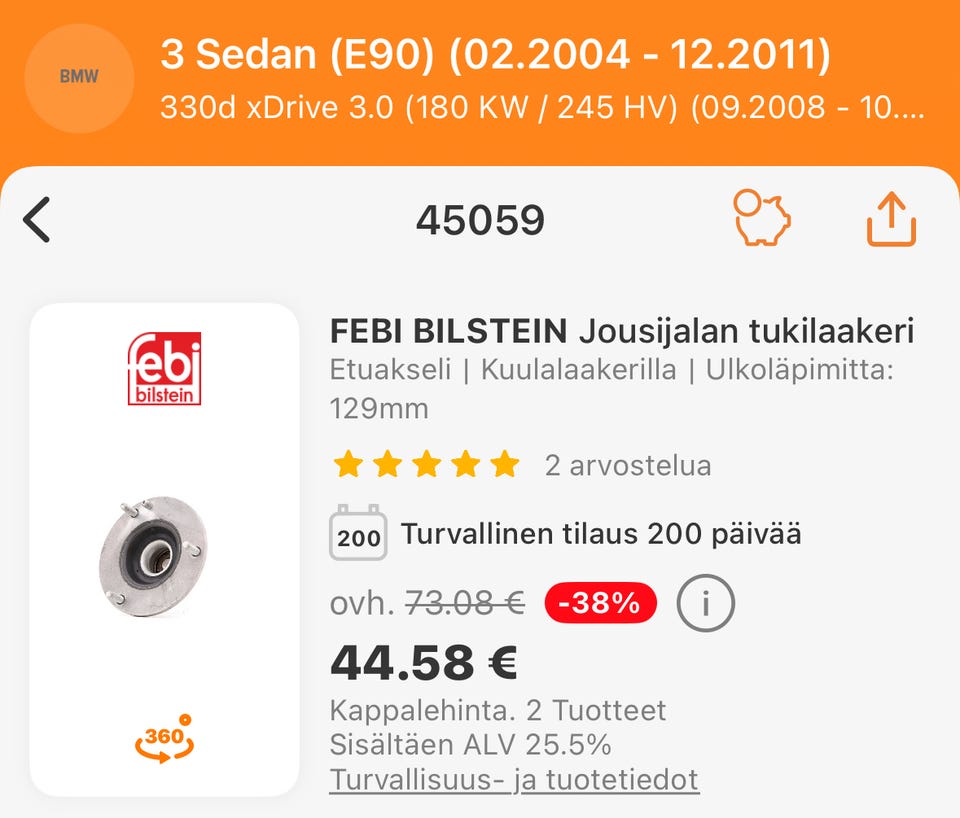This screenshot has width=960, height=818.
Task: Tap the BMW brand logo circle
Action: coord(79,77)
